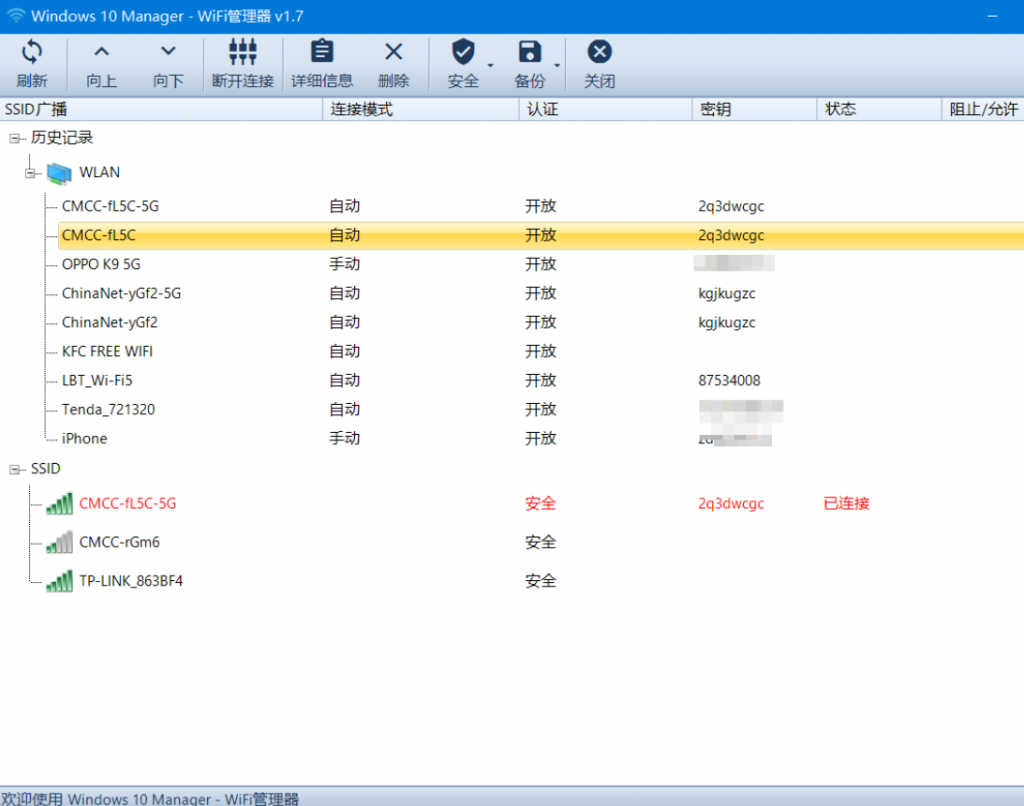Click the SSID group label
The image size is (1024, 806).
click(x=46, y=469)
